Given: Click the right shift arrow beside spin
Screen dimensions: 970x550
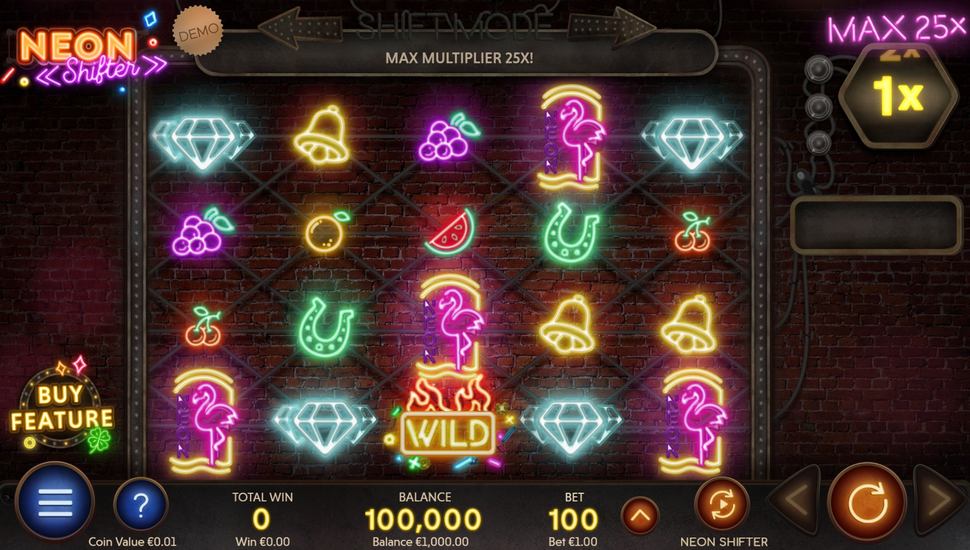Looking at the screenshot, I should (x=940, y=501).
